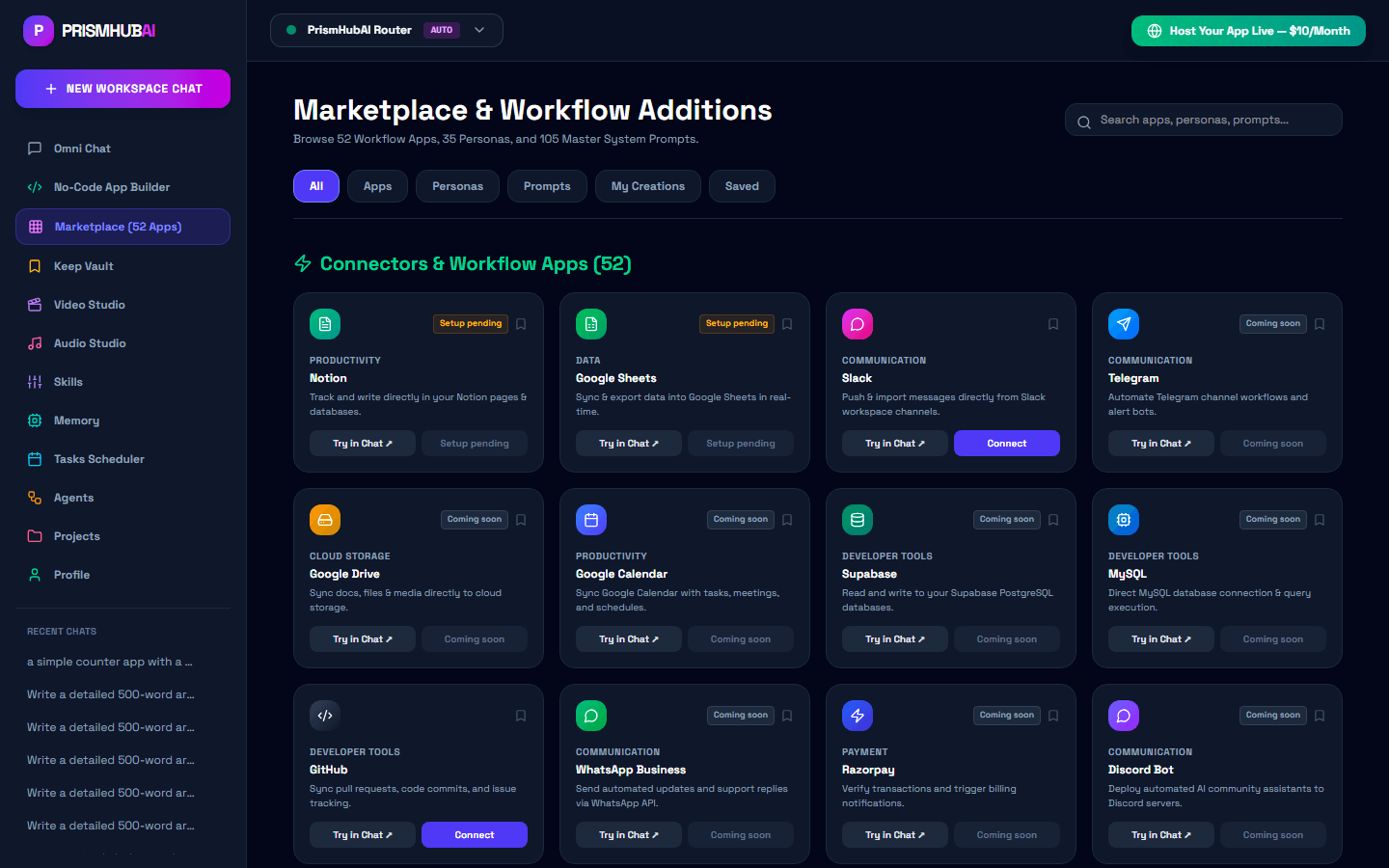Select Marketplace (52 Apps) sidebar item
This screenshot has height=868, width=1389.
[123, 227]
